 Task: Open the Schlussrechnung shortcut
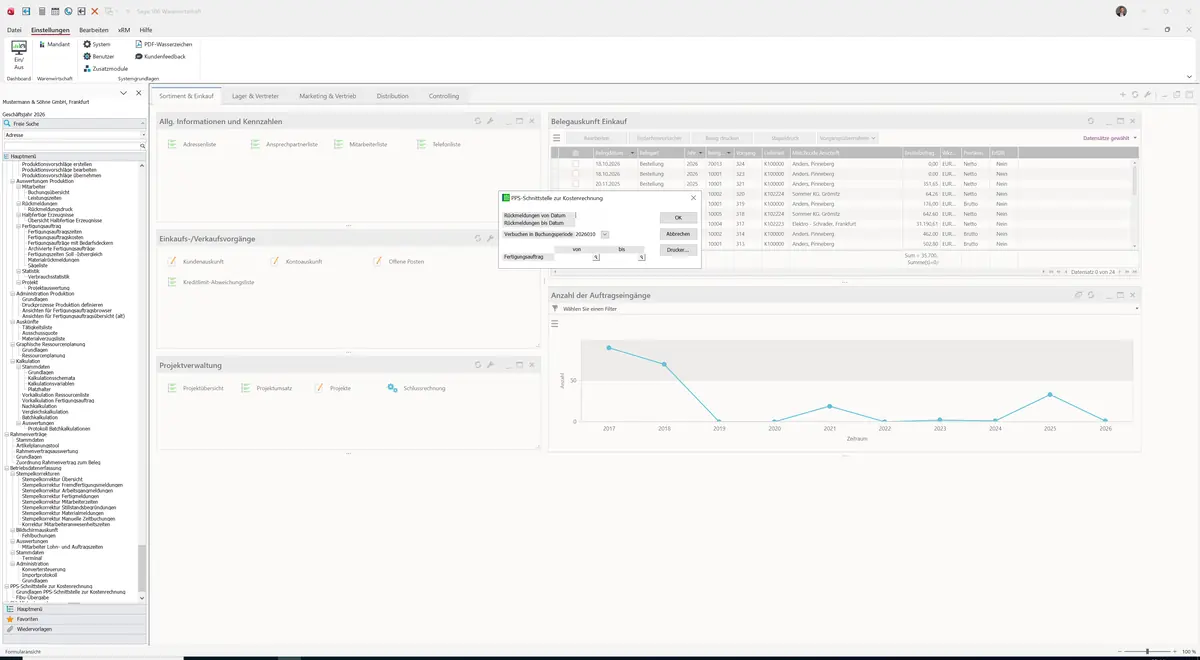tap(416, 388)
